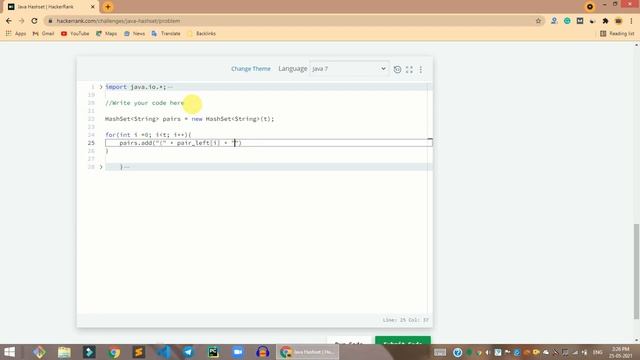
Task: Launch Google Chrome from the taskbar
Action: [x=114, y=352]
